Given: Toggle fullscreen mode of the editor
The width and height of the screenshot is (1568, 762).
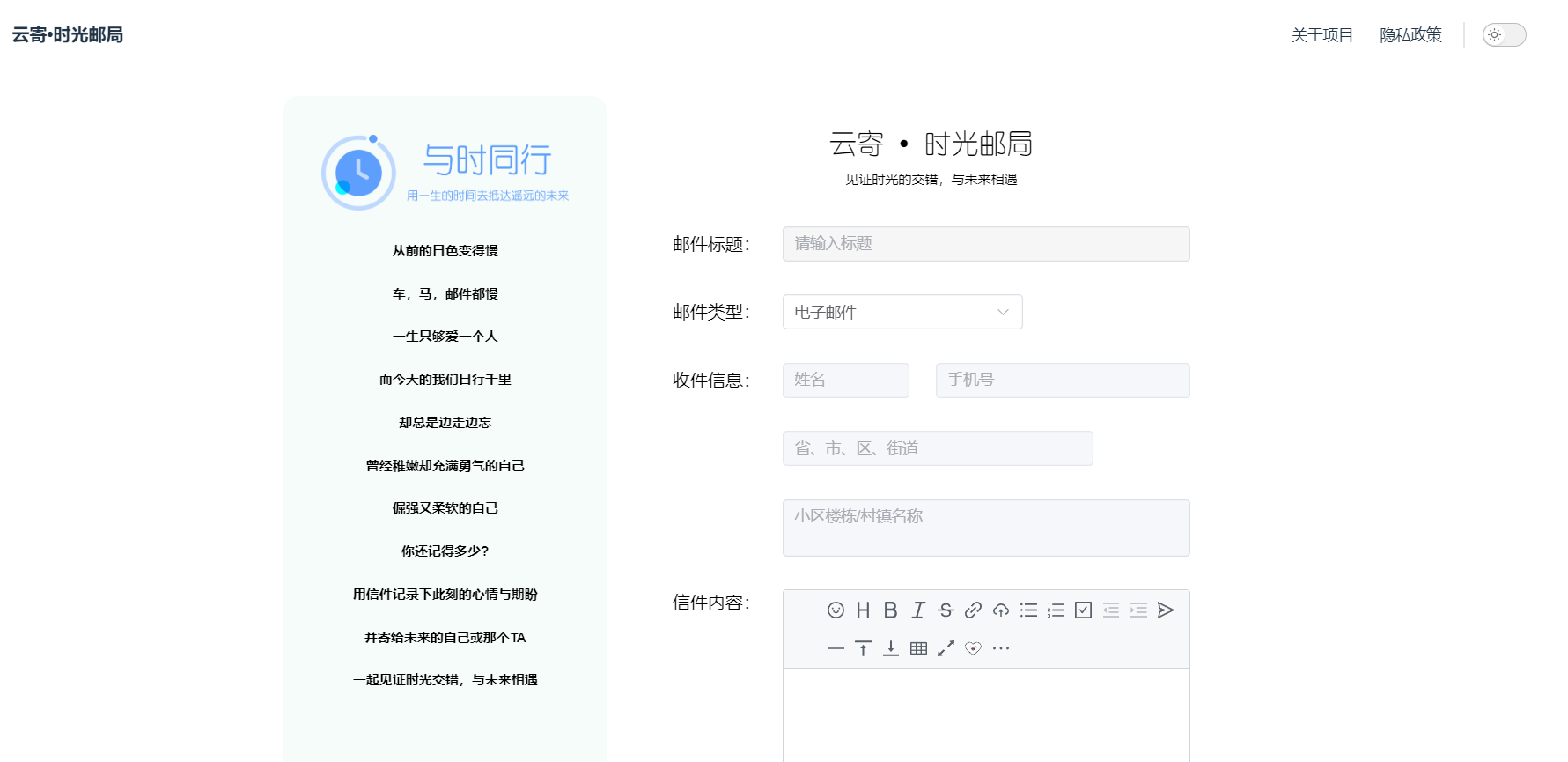Looking at the screenshot, I should click(946, 648).
